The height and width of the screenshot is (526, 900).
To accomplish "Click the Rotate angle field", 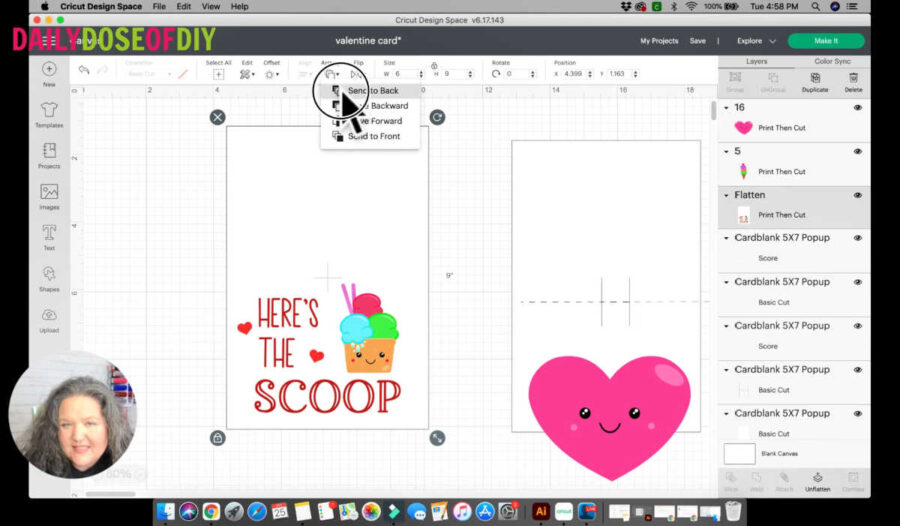I will coord(517,74).
